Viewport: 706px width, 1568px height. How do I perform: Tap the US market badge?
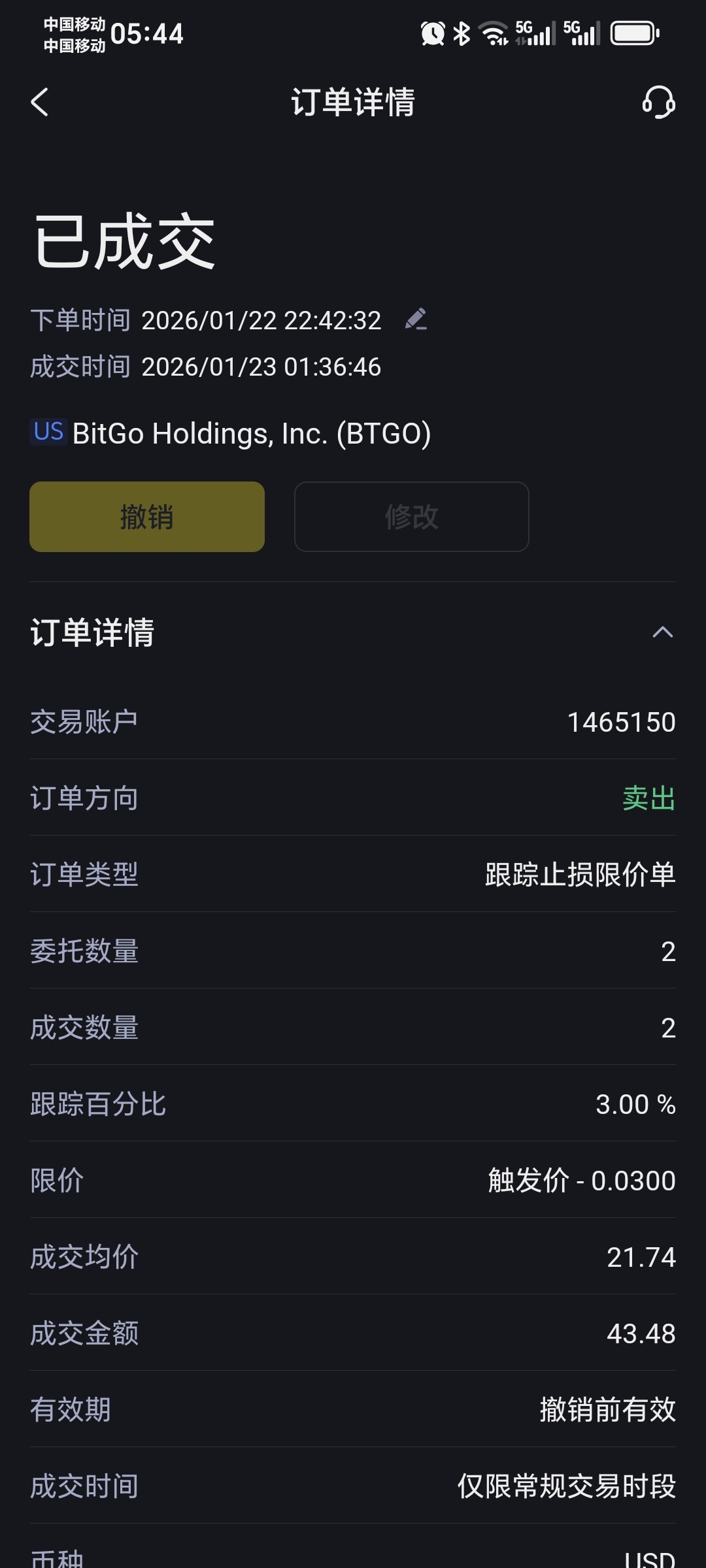click(x=48, y=432)
